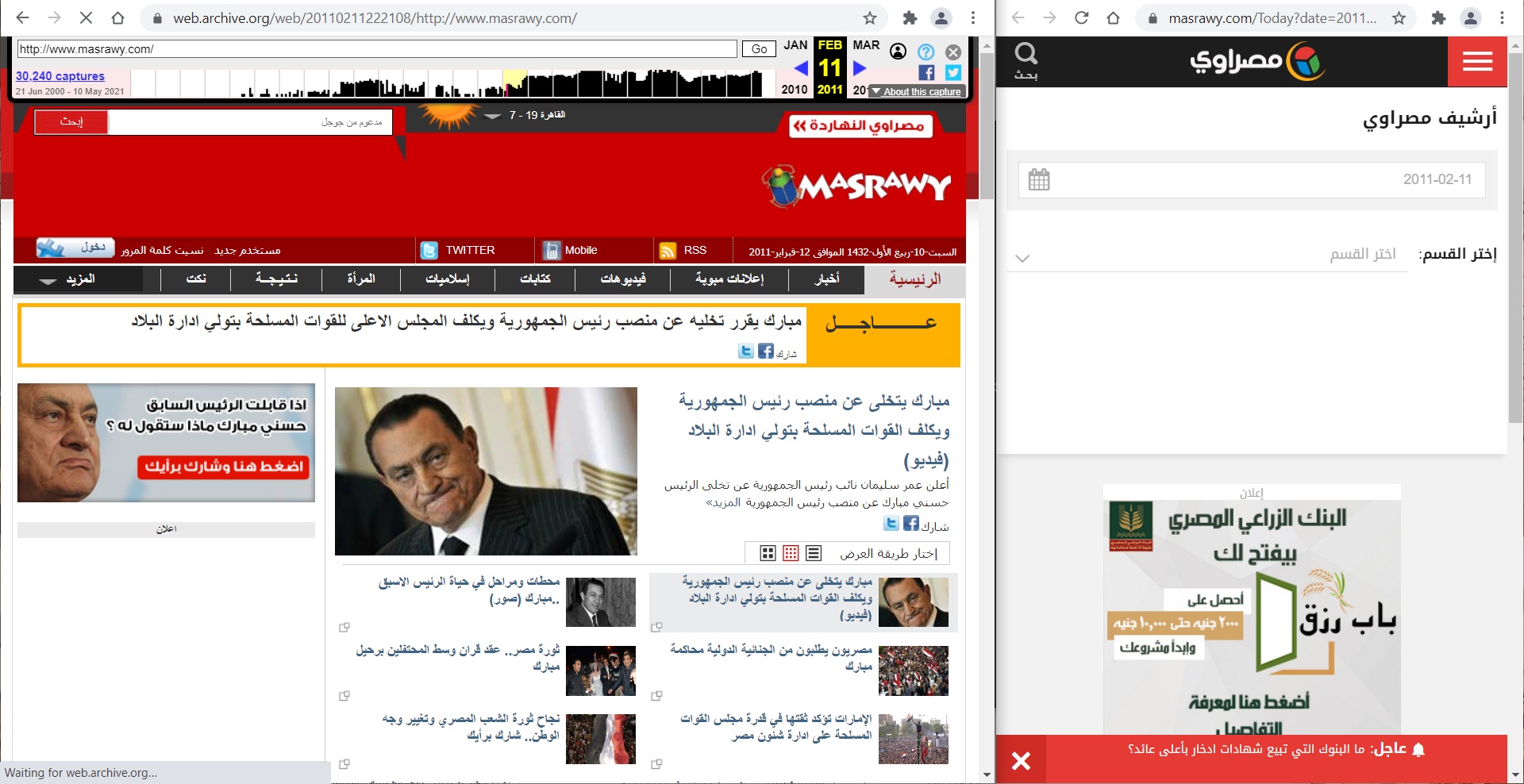This screenshot has height=784, width=1524.
Task: Go to next capture with the blue right arrow
Action: click(x=860, y=68)
